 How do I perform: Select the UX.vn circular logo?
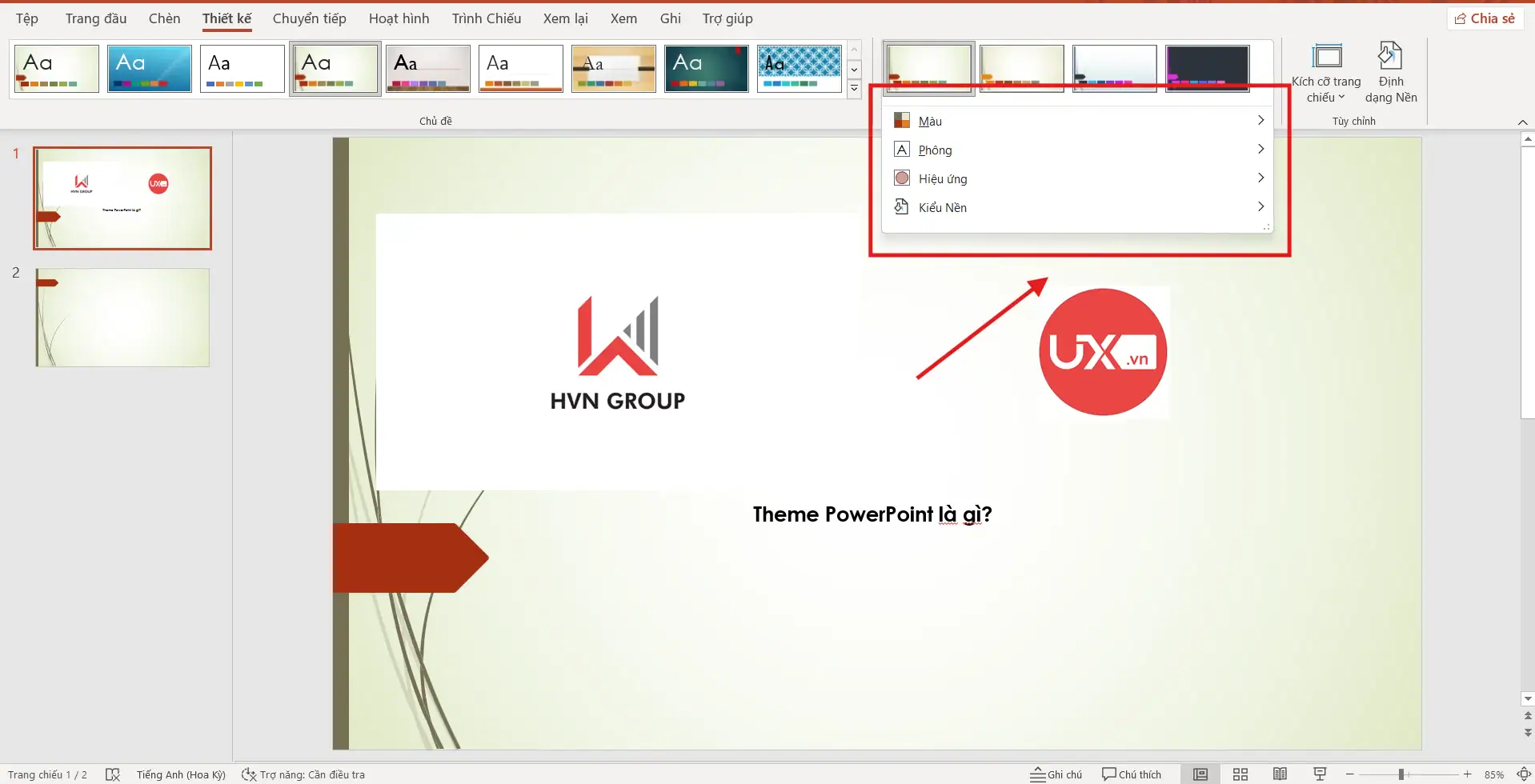(1103, 352)
